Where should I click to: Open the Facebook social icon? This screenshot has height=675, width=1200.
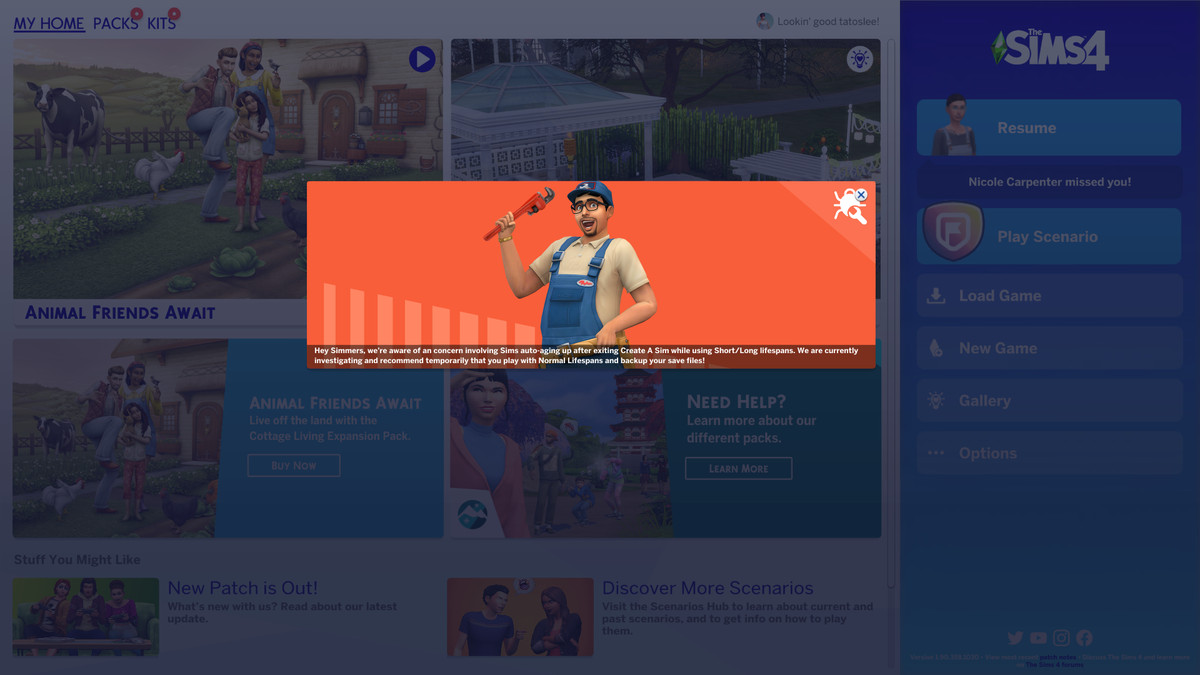click(x=1084, y=638)
